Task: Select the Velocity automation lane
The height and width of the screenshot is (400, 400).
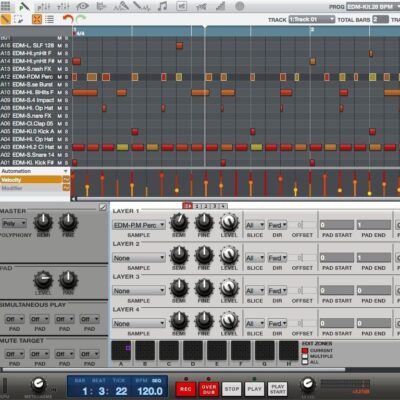Action: 31,180
